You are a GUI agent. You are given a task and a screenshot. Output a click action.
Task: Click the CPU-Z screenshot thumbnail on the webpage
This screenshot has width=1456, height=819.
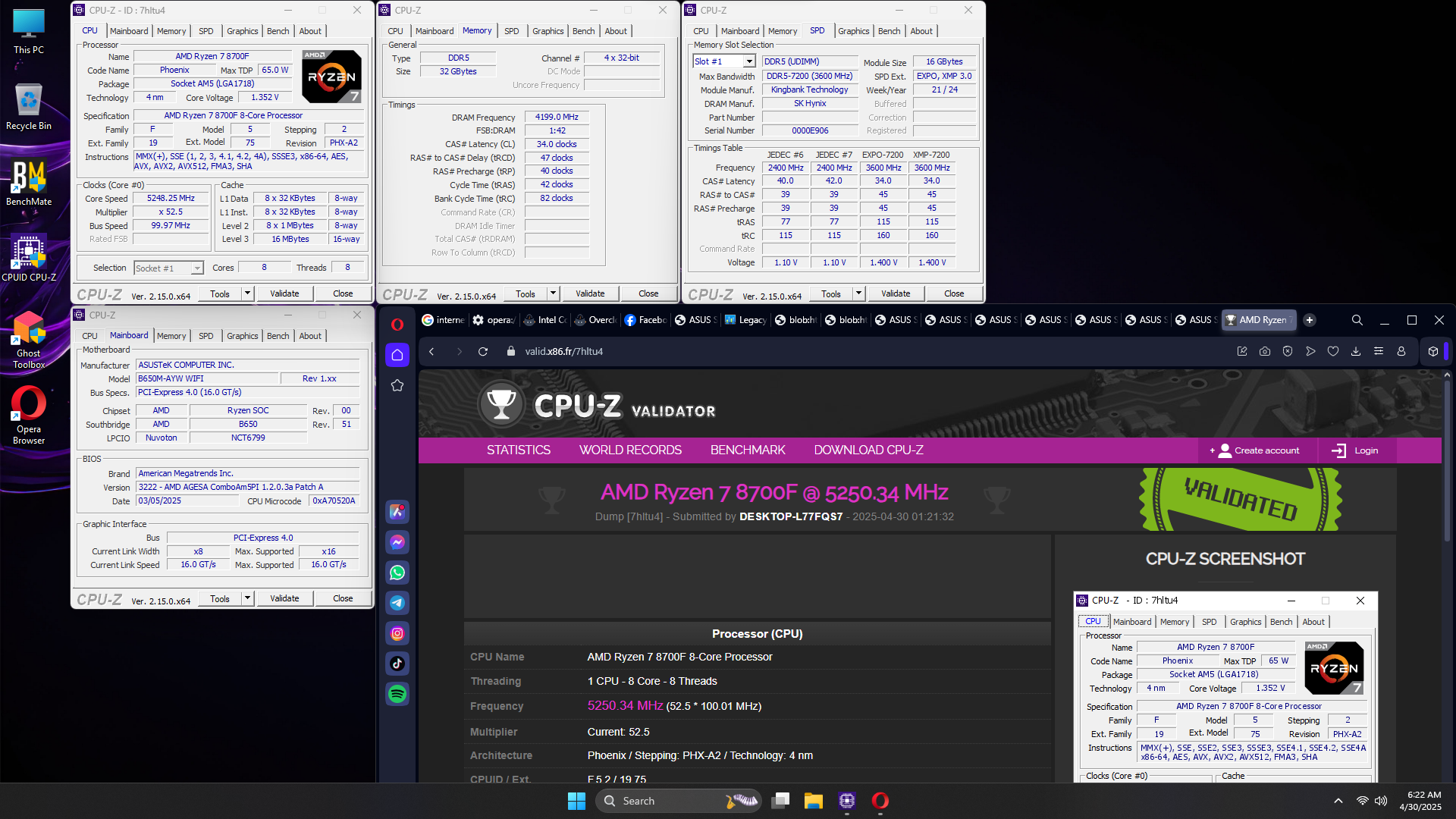(1225, 687)
